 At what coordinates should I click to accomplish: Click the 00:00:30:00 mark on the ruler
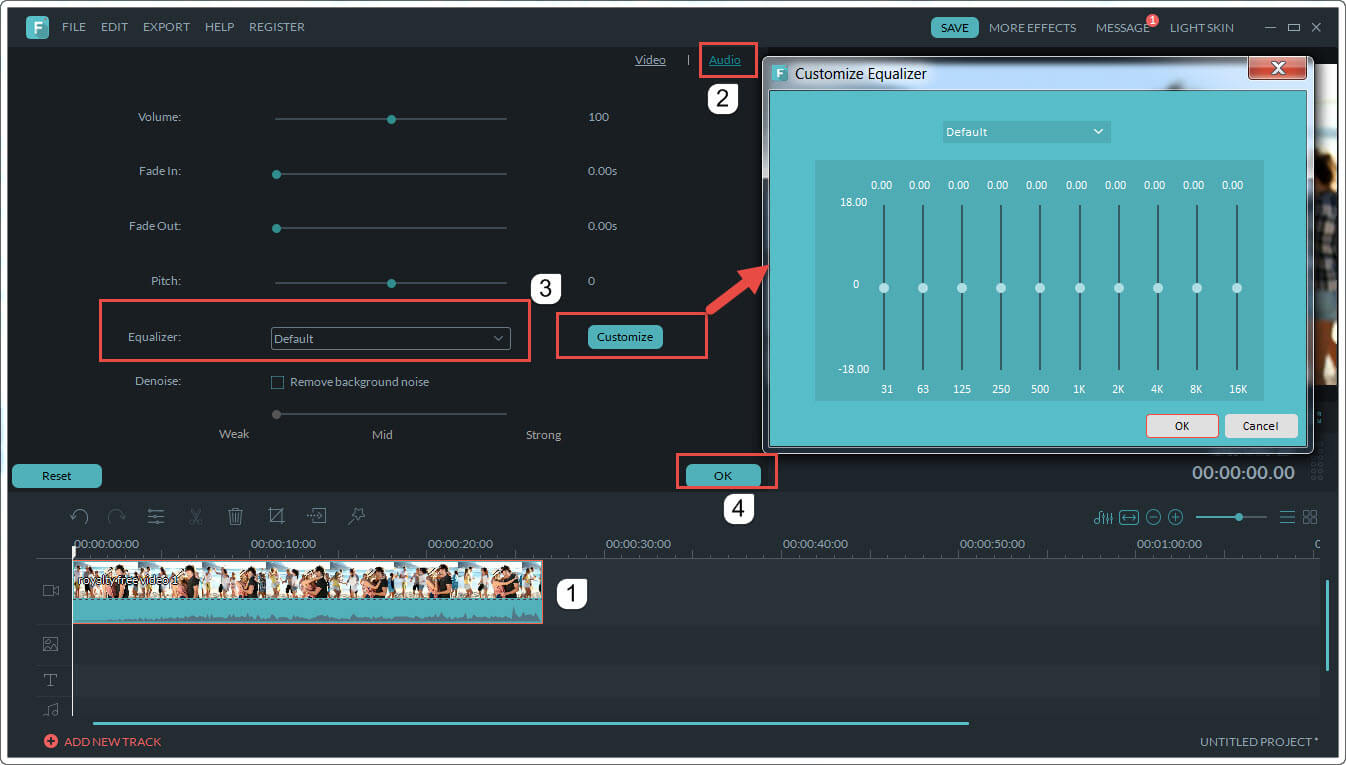(638, 544)
